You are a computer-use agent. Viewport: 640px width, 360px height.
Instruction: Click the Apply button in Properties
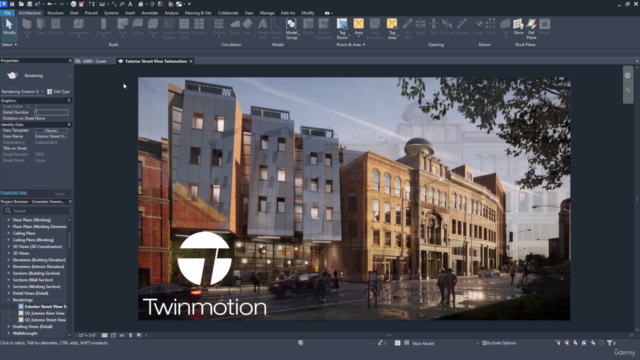60,193
